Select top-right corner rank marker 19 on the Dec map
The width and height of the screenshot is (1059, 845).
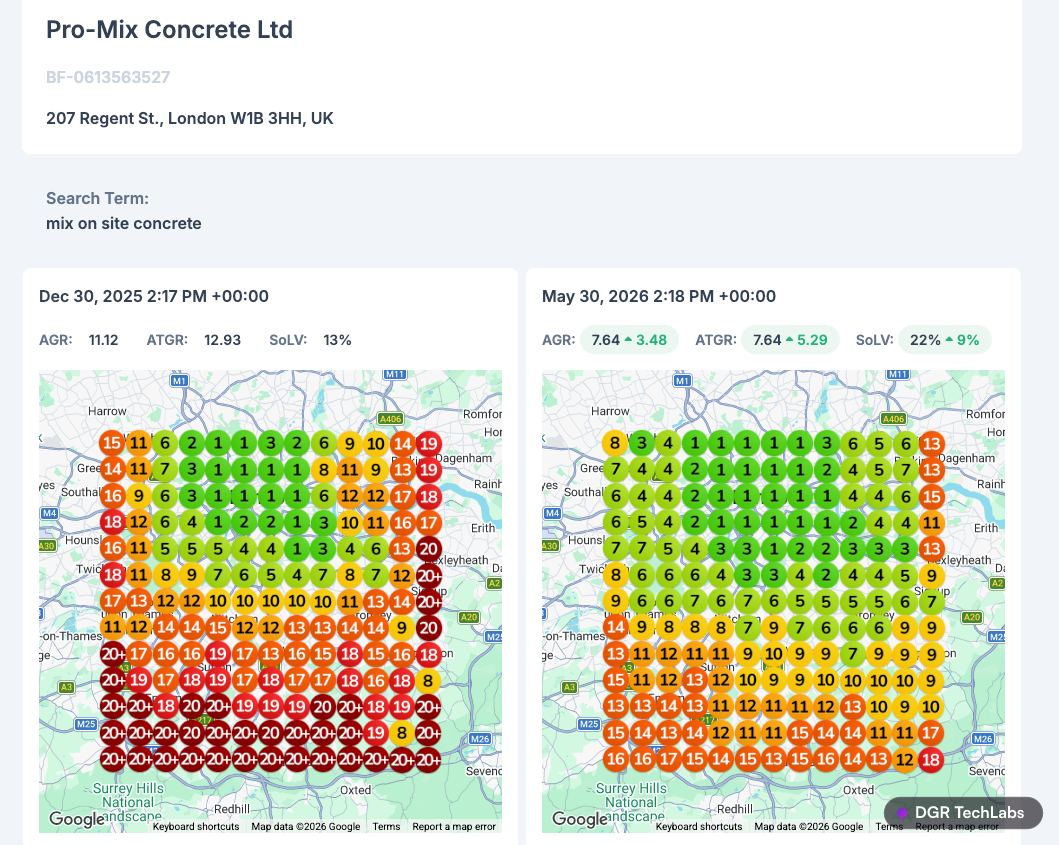[x=428, y=444]
